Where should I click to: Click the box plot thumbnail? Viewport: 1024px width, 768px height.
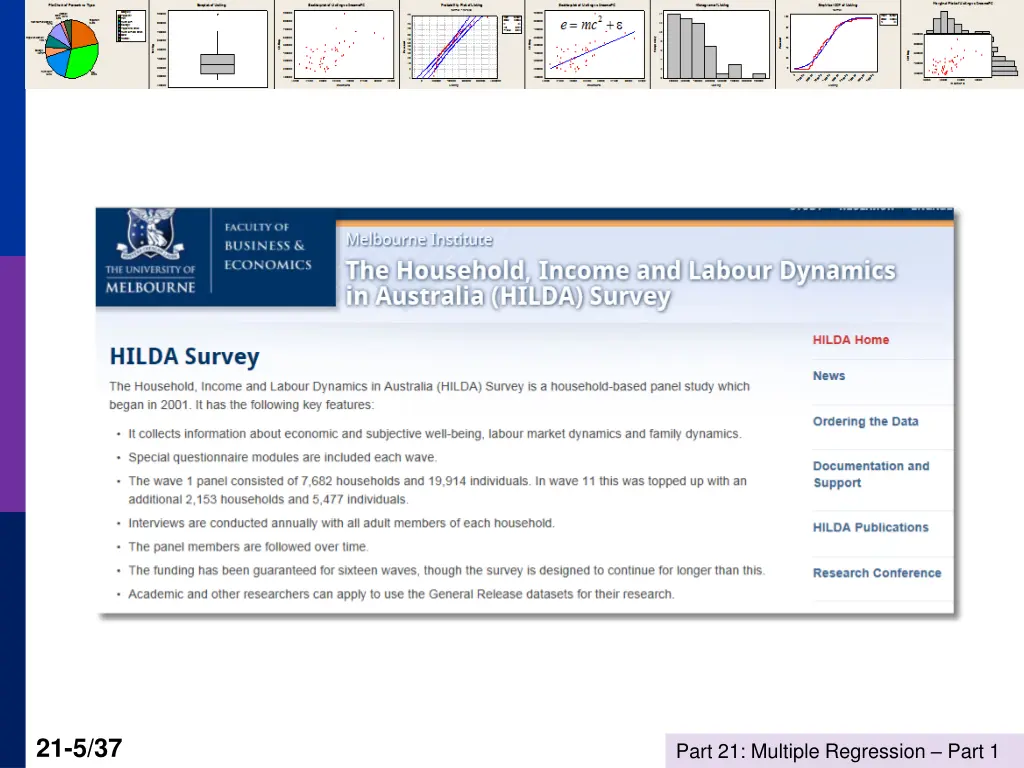tap(212, 44)
